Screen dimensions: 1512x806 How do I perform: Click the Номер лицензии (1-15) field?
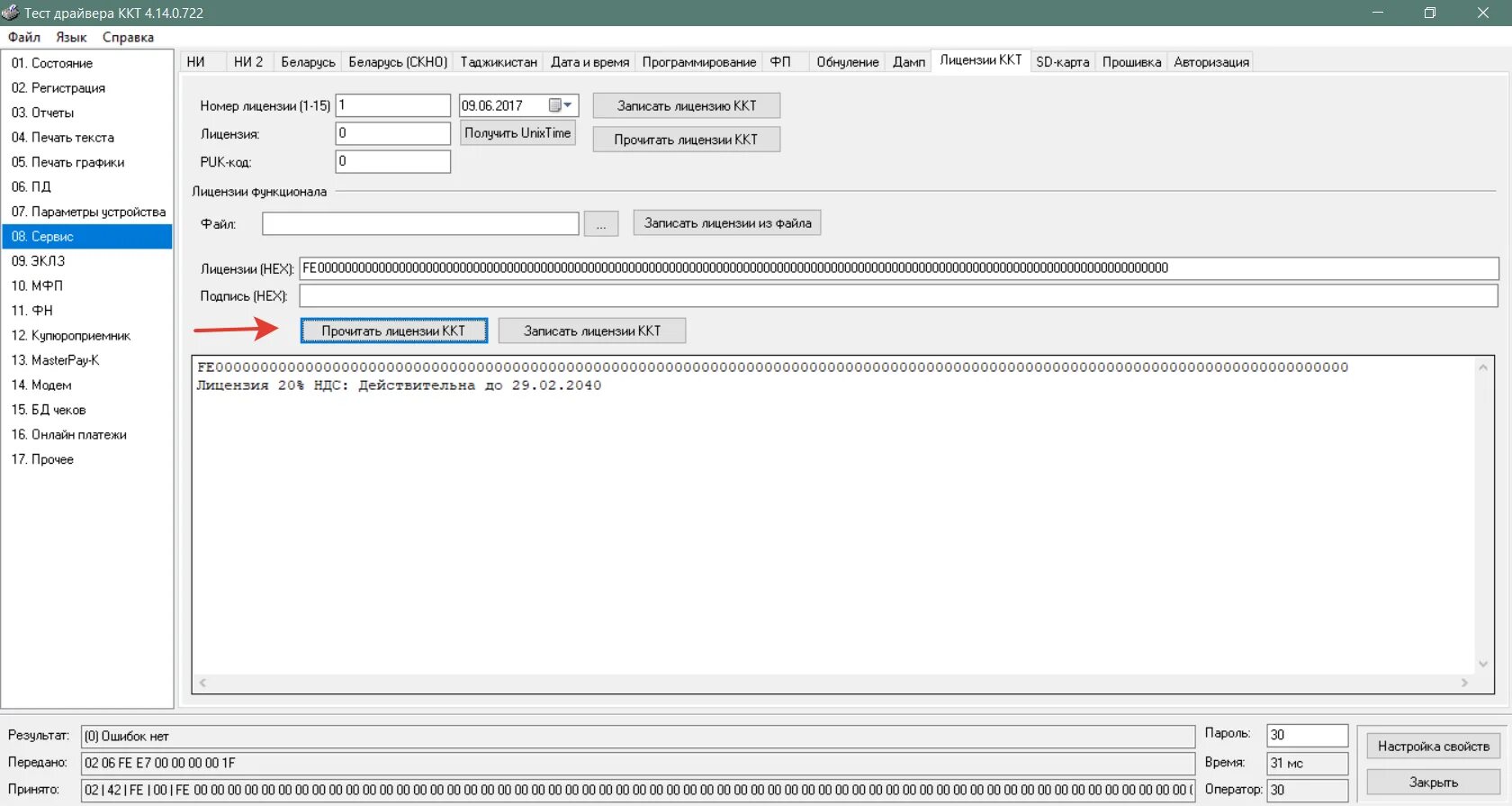393,105
